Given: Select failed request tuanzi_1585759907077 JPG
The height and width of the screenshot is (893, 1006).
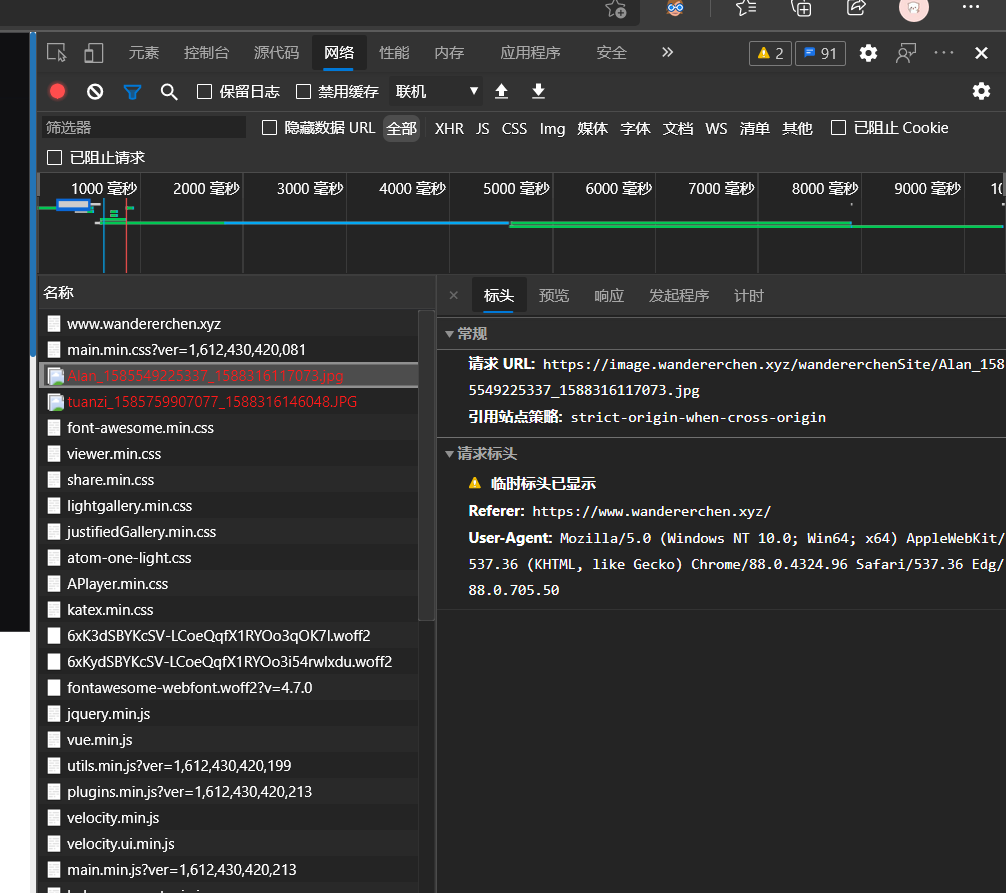Looking at the screenshot, I should (229, 402).
